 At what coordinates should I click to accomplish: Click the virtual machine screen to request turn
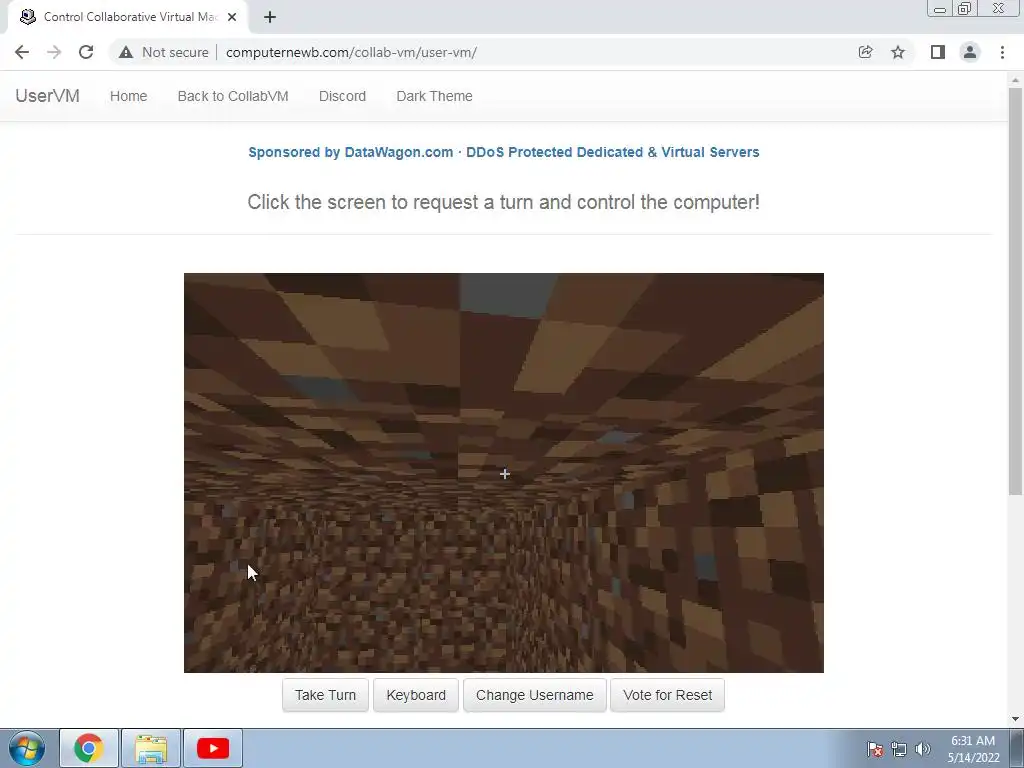click(504, 473)
